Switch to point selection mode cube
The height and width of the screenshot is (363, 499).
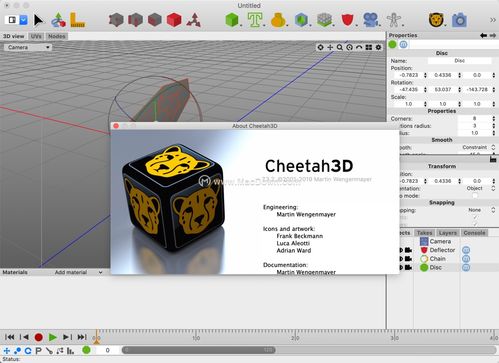point(116,20)
